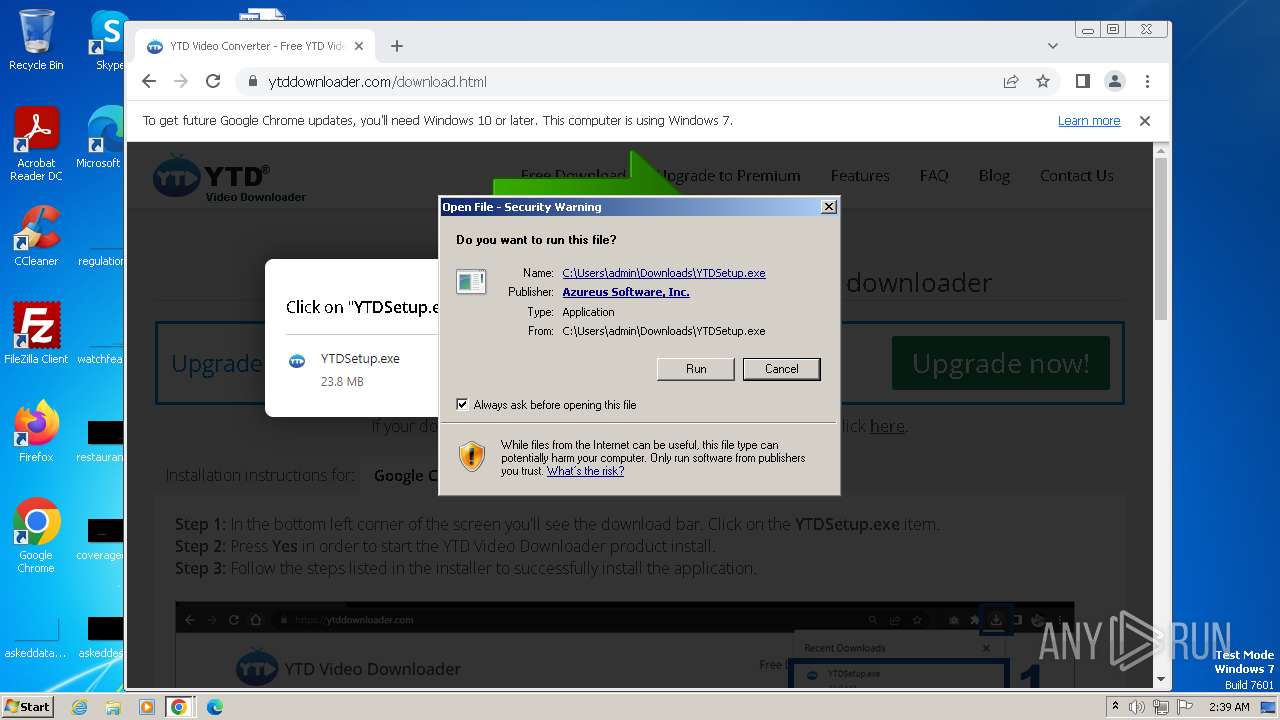Focus the ytddownloader.com address bar
The image size is (1280, 720).
[620, 82]
